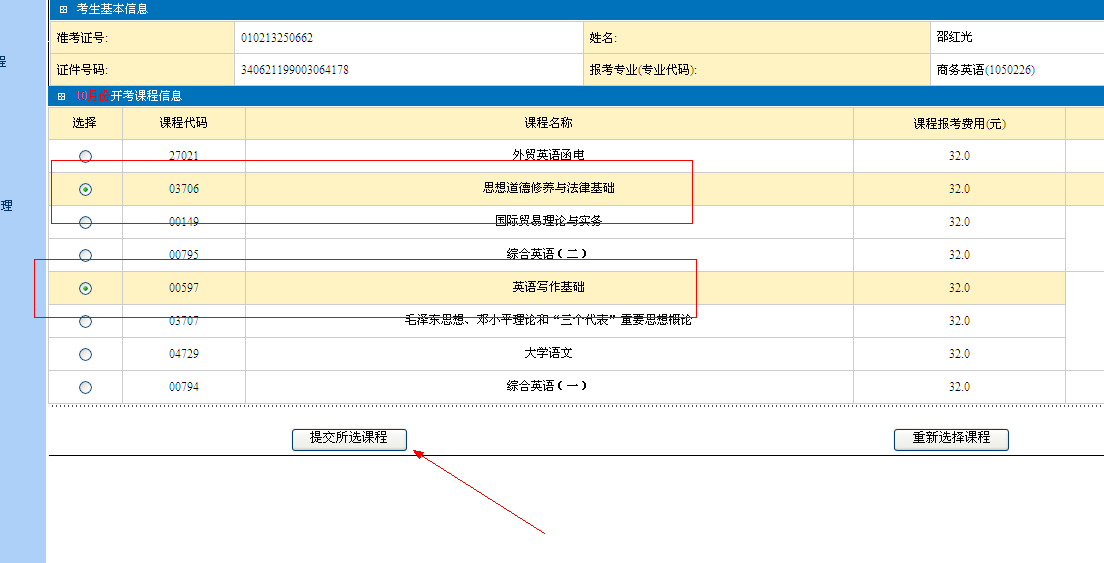The height and width of the screenshot is (563, 1104).
Task: Click the 课程名称 column header
Action: [x=548, y=123]
